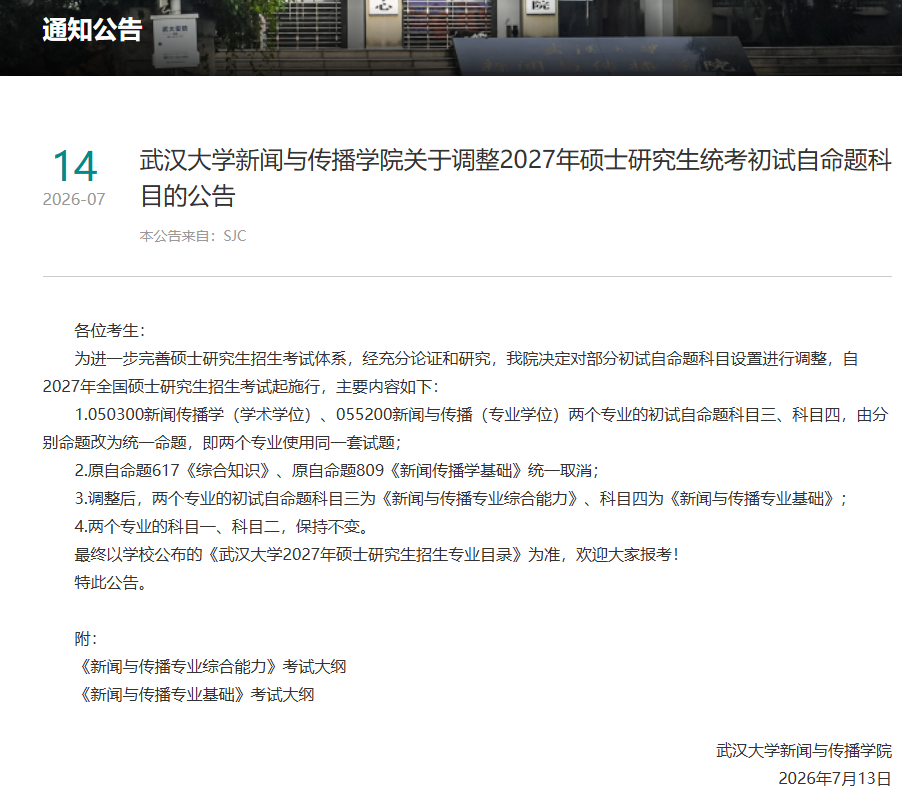Viewport: 902px width, 803px height.
Task: Click item 2 about 原自命题617《综合知识》
Action: coord(337,471)
